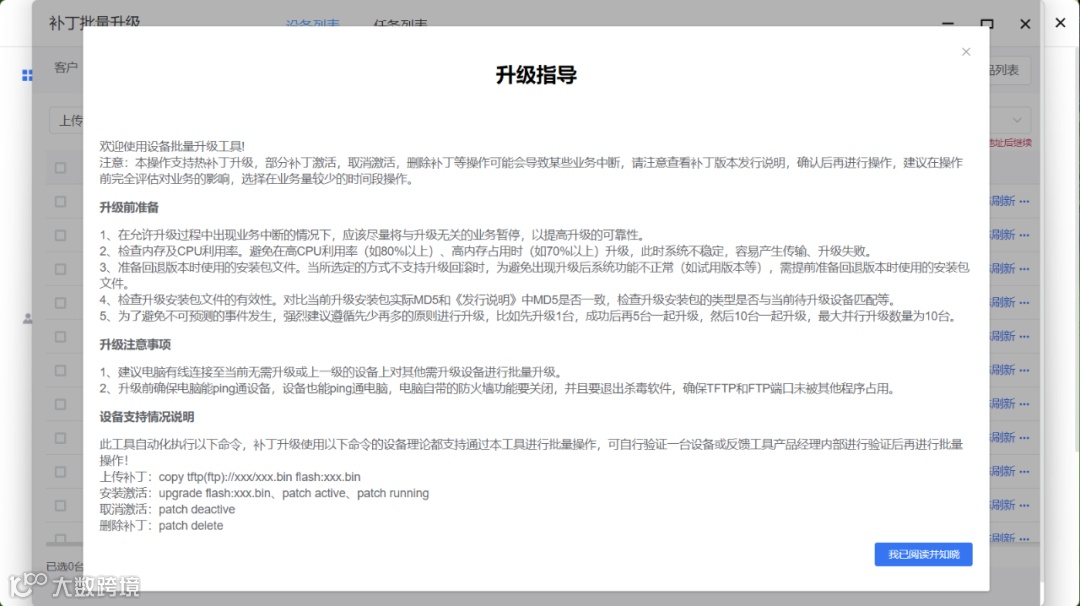This screenshot has width=1080, height=606.
Task: Click the 客户 label in the filter bar
Action: [66, 67]
